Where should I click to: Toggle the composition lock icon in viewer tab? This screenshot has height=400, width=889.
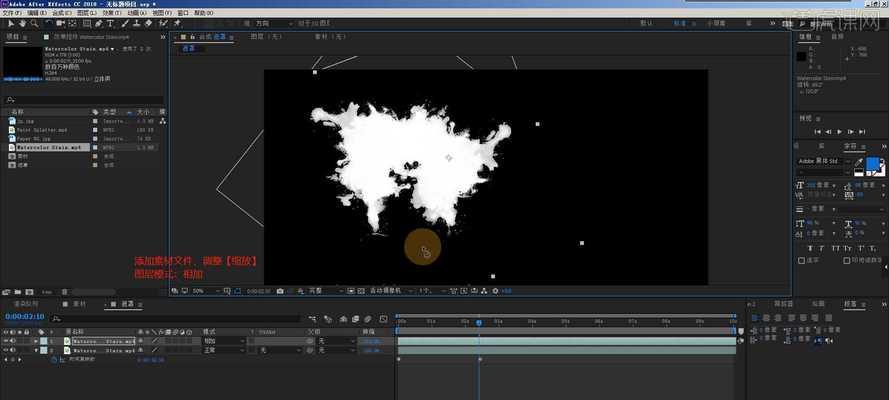pyautogui.click(x=193, y=36)
